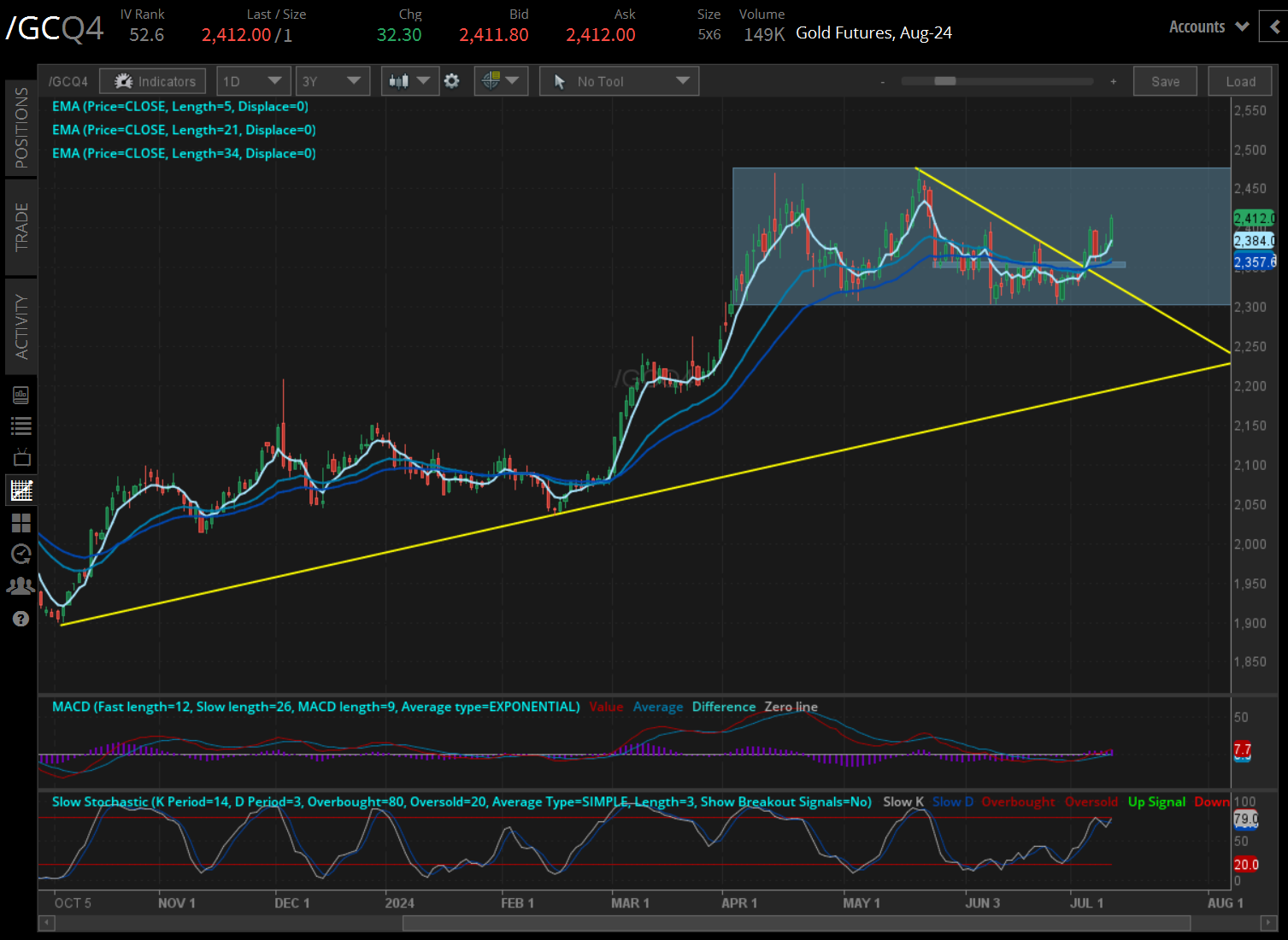Click the clock history icon
Viewport: 1288px width, 940px height.
(x=21, y=554)
